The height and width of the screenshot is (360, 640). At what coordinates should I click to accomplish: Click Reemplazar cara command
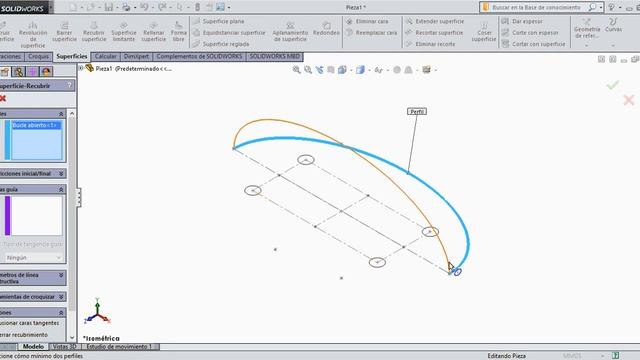371,33
